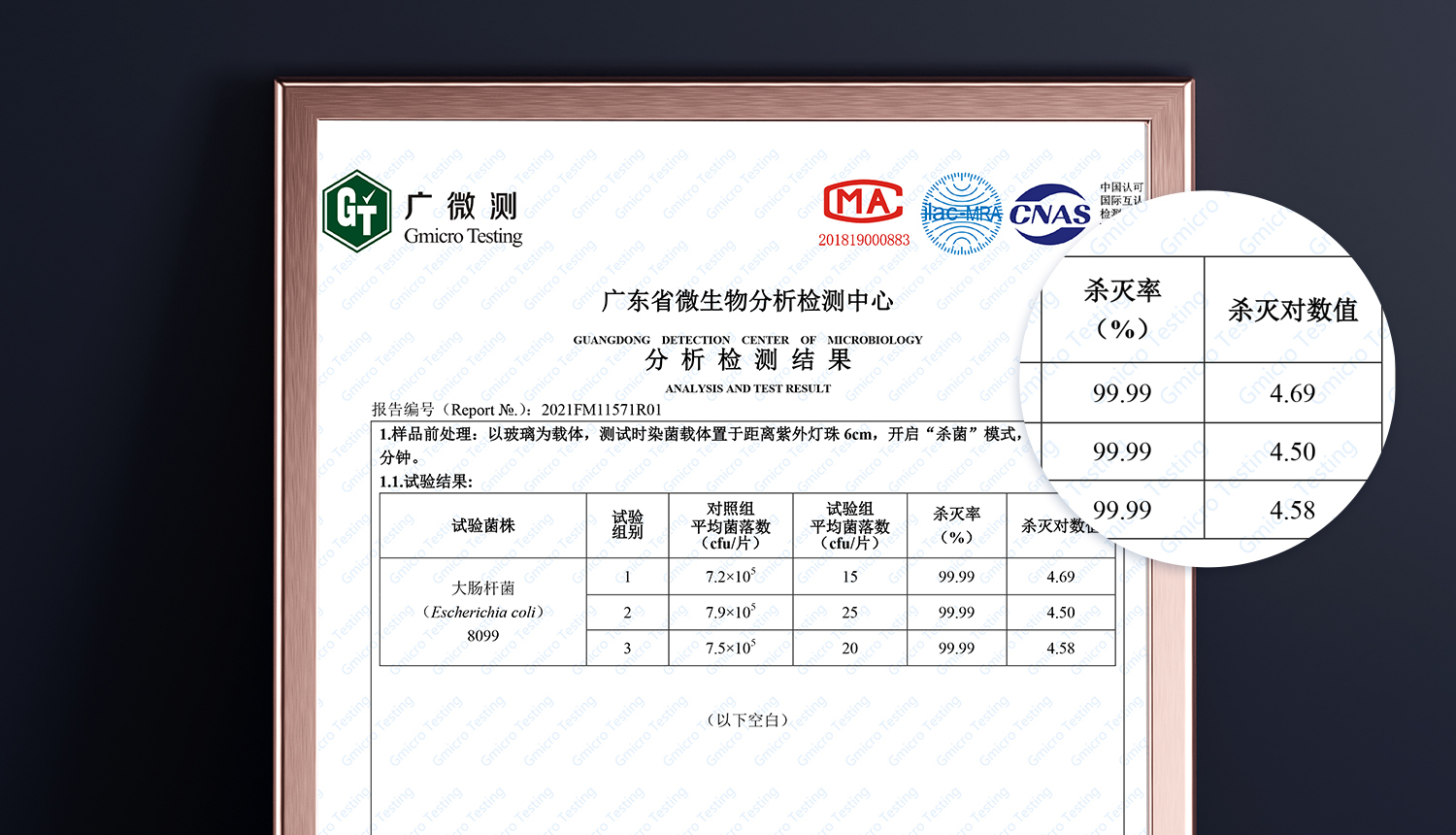Select report number 2021FM11571R01

pos(601,410)
